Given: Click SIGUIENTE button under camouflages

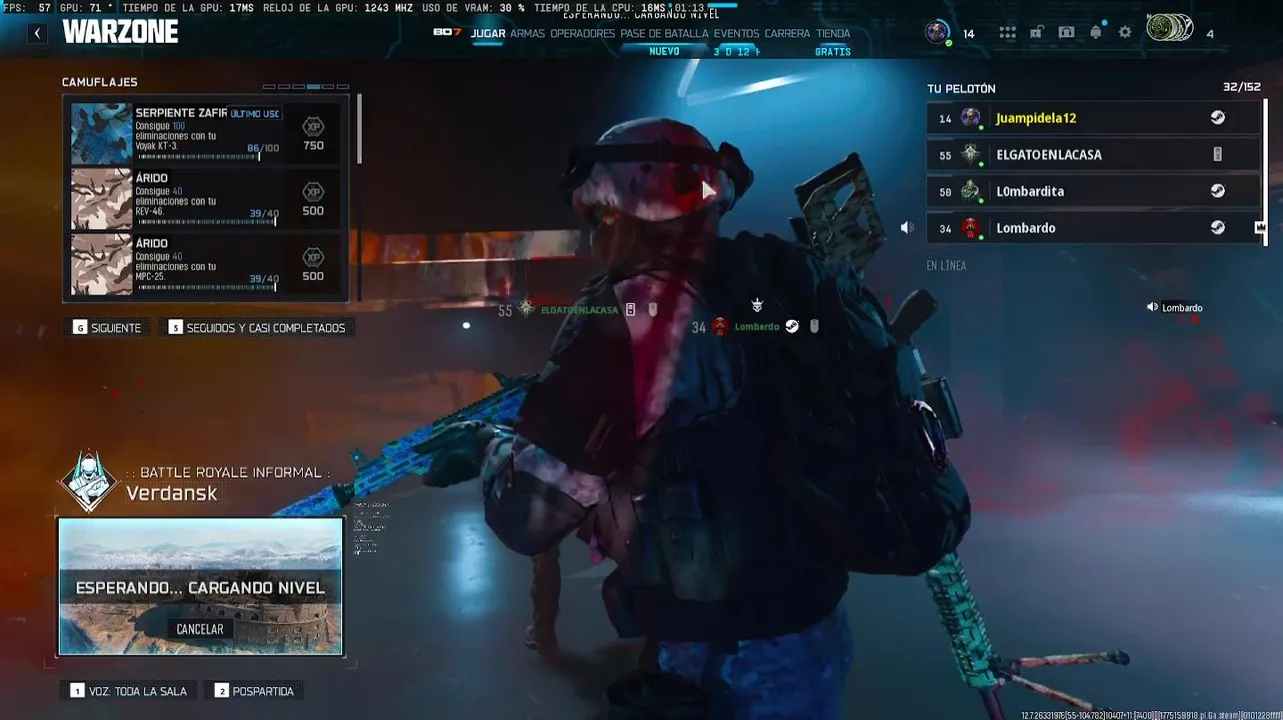Looking at the screenshot, I should (x=107, y=327).
